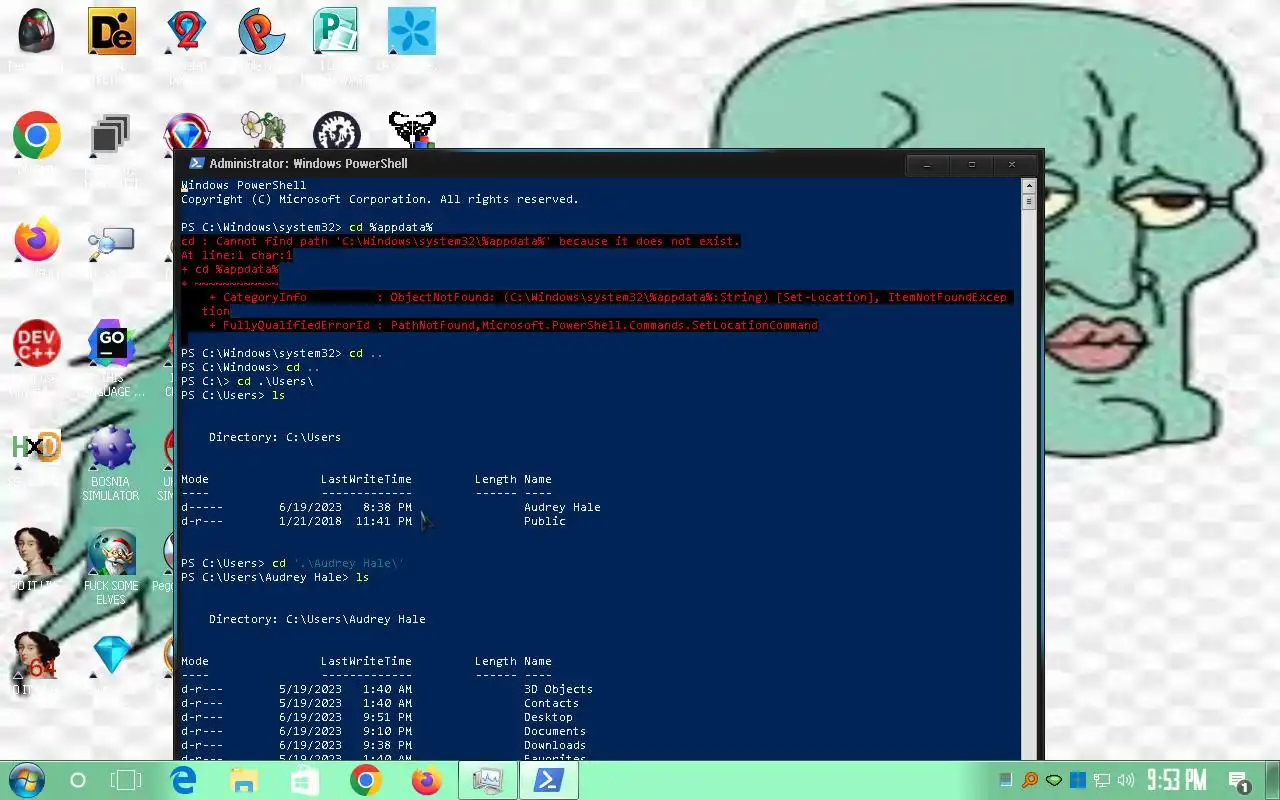Open the blue flower app desktop icon
This screenshot has width=1280, height=800.
[x=411, y=32]
